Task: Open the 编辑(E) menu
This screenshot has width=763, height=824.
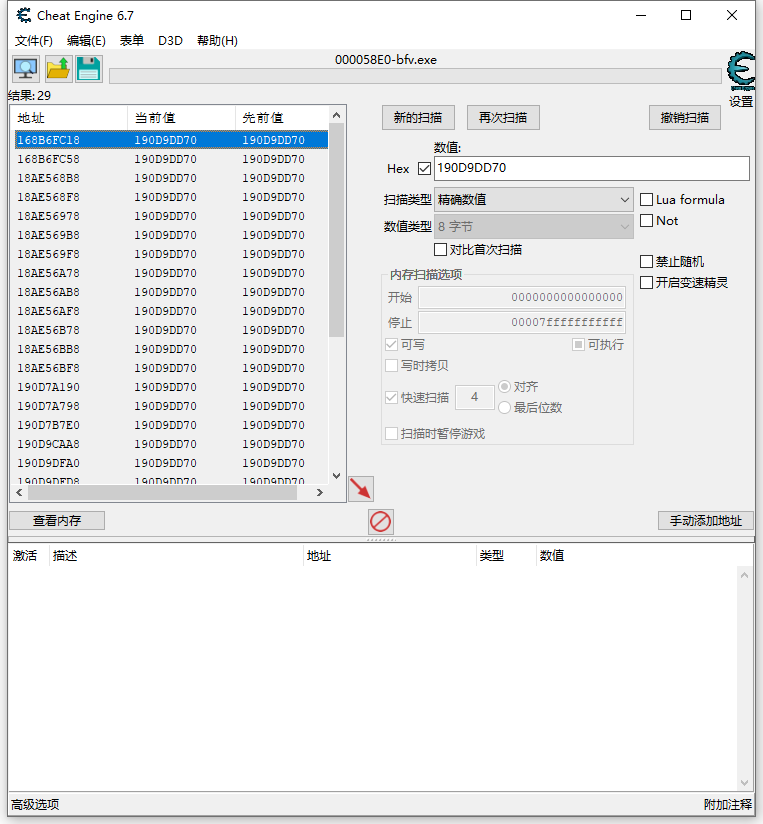Action: [x=86, y=40]
